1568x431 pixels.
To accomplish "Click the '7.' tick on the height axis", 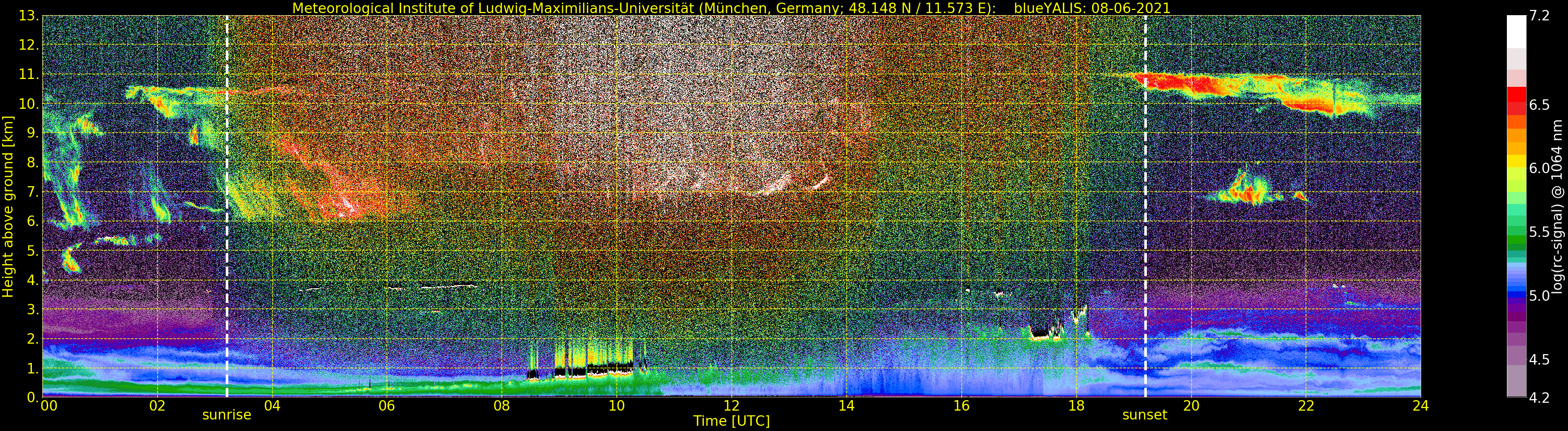I will [x=33, y=192].
